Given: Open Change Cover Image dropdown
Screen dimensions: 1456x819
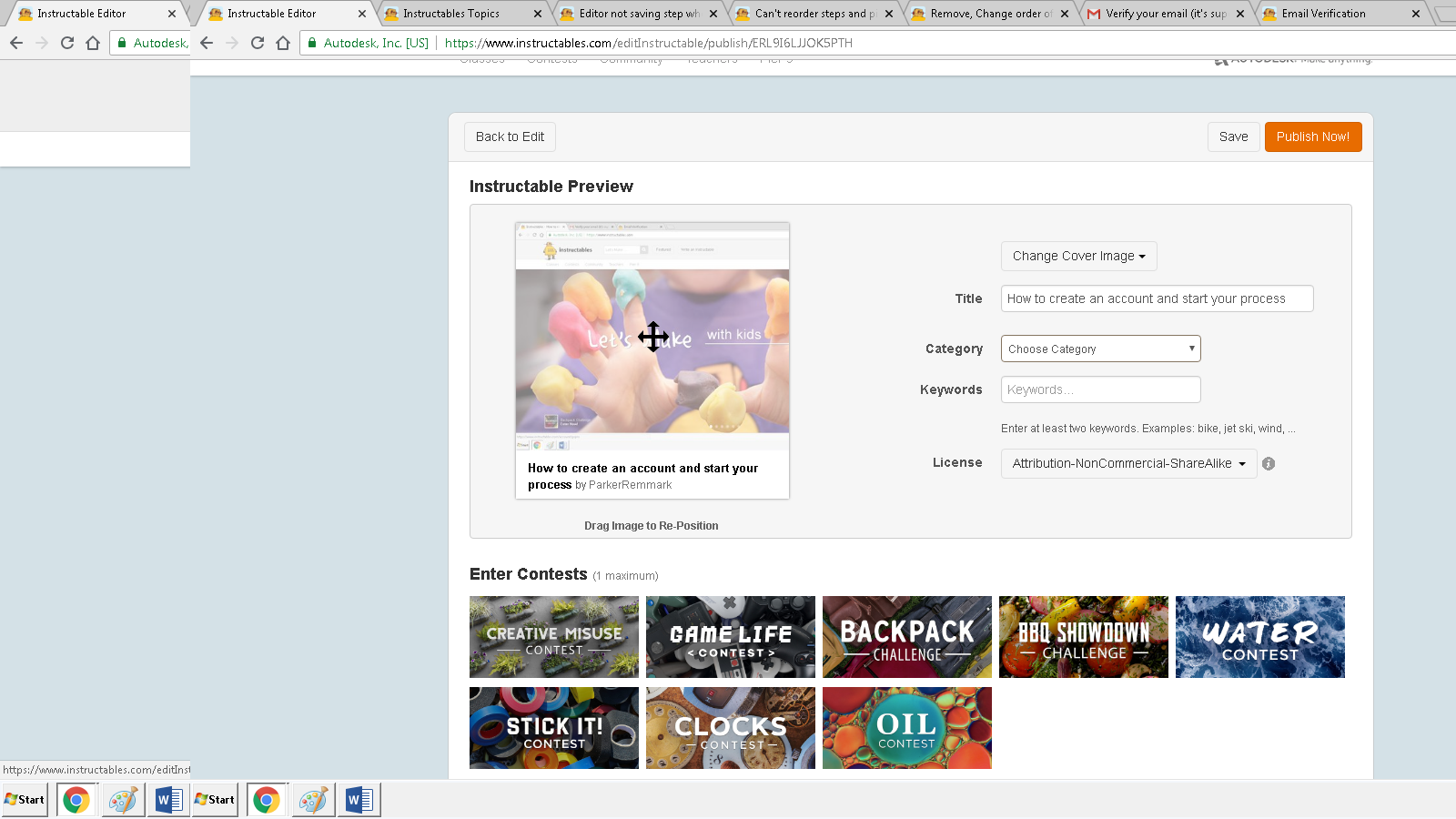Looking at the screenshot, I should pos(1078,256).
